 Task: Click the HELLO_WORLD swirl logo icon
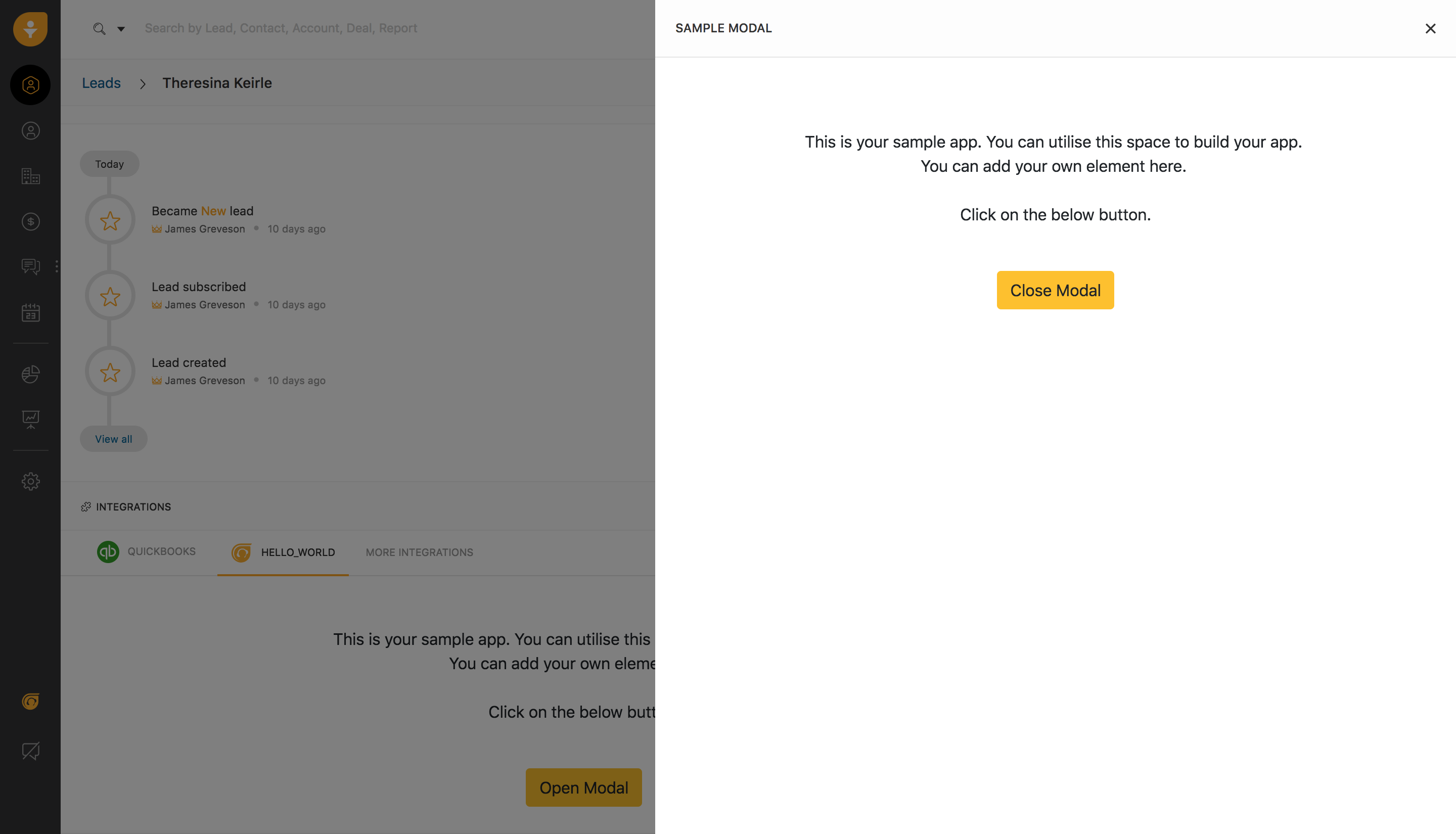tap(241, 552)
